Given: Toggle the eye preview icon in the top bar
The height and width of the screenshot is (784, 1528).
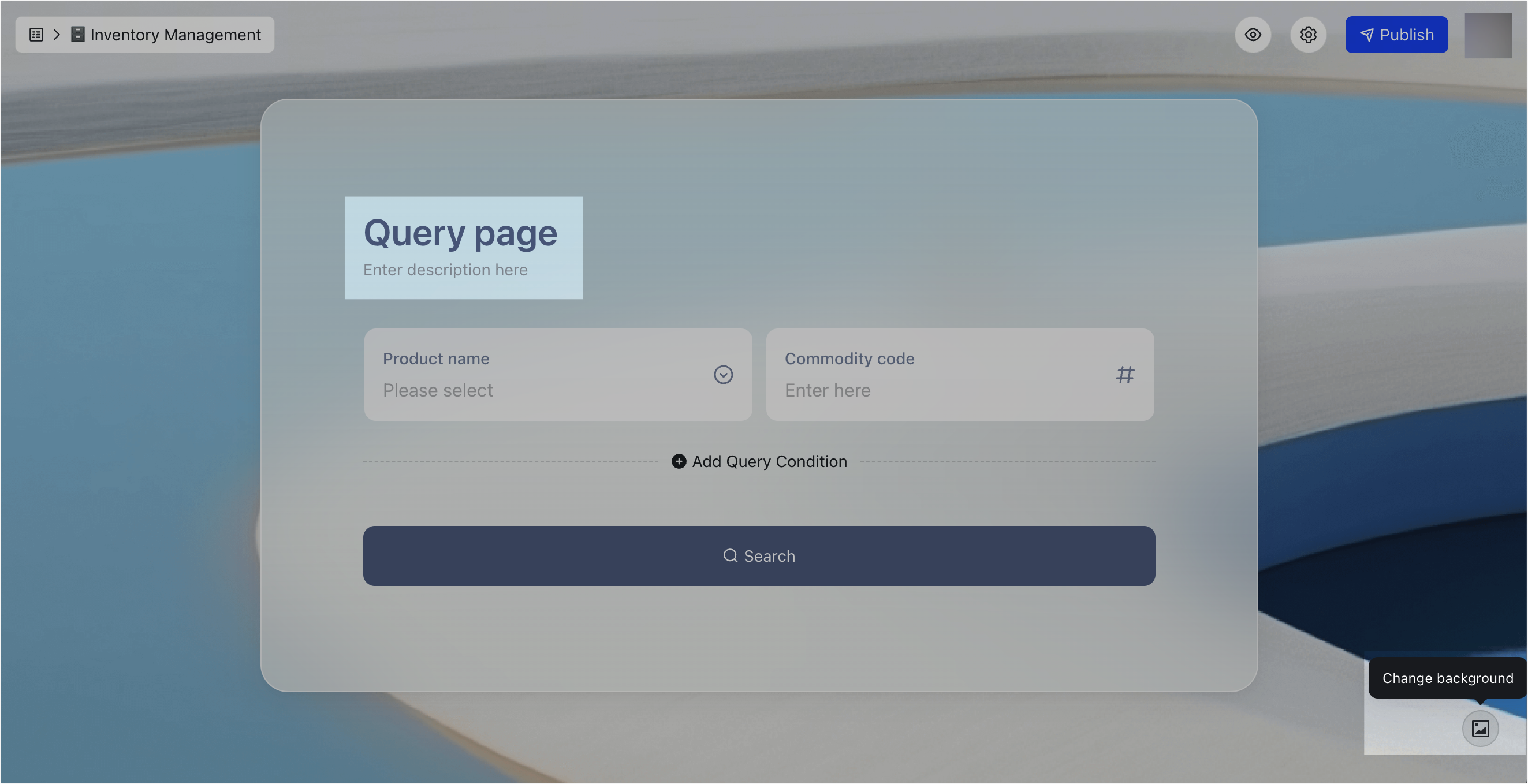Looking at the screenshot, I should point(1253,35).
